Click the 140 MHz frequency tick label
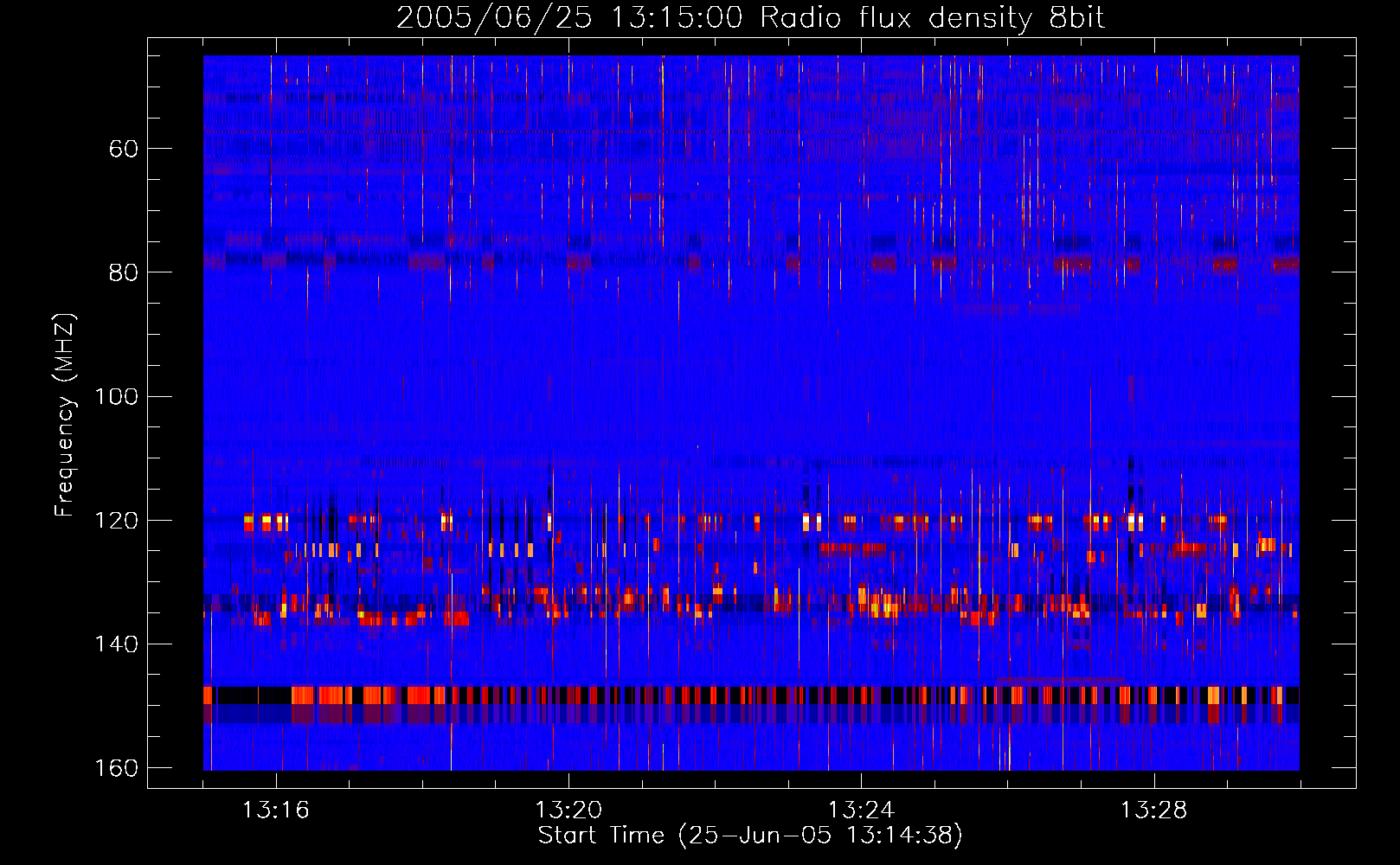This screenshot has width=1400, height=865. (116, 644)
